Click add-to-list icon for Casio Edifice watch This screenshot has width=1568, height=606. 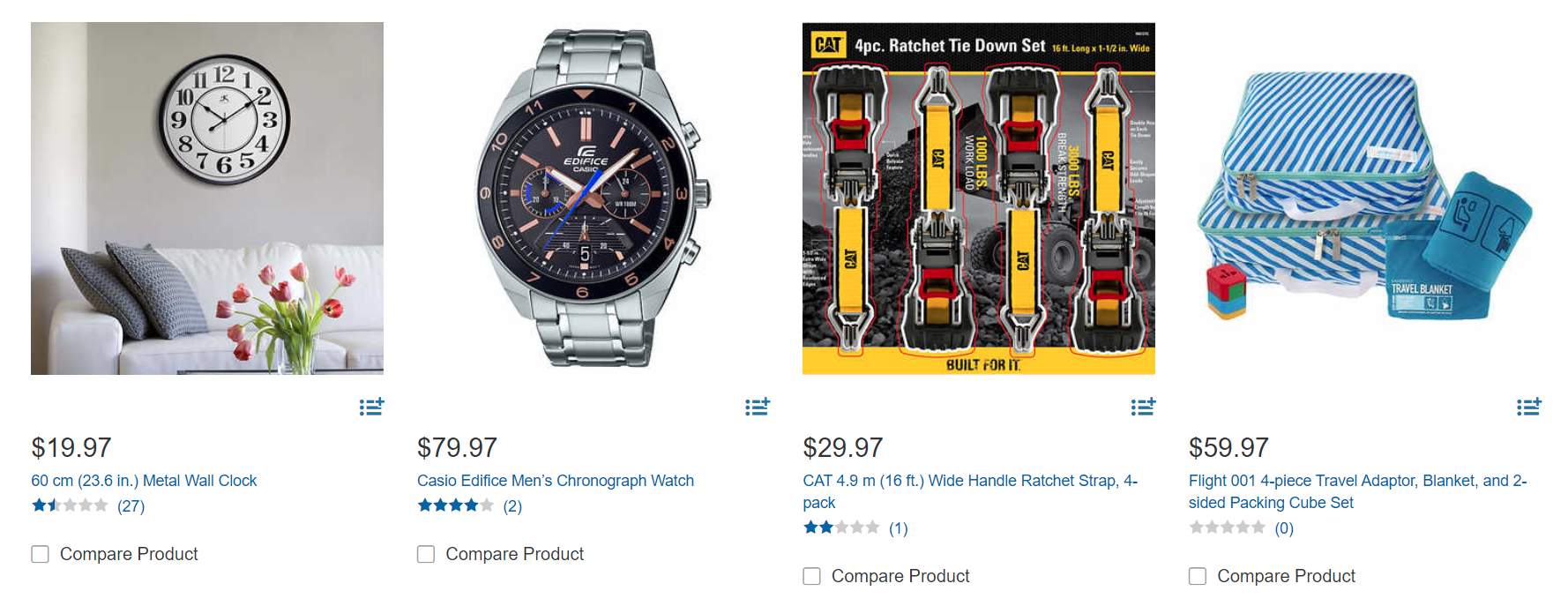coord(757,407)
